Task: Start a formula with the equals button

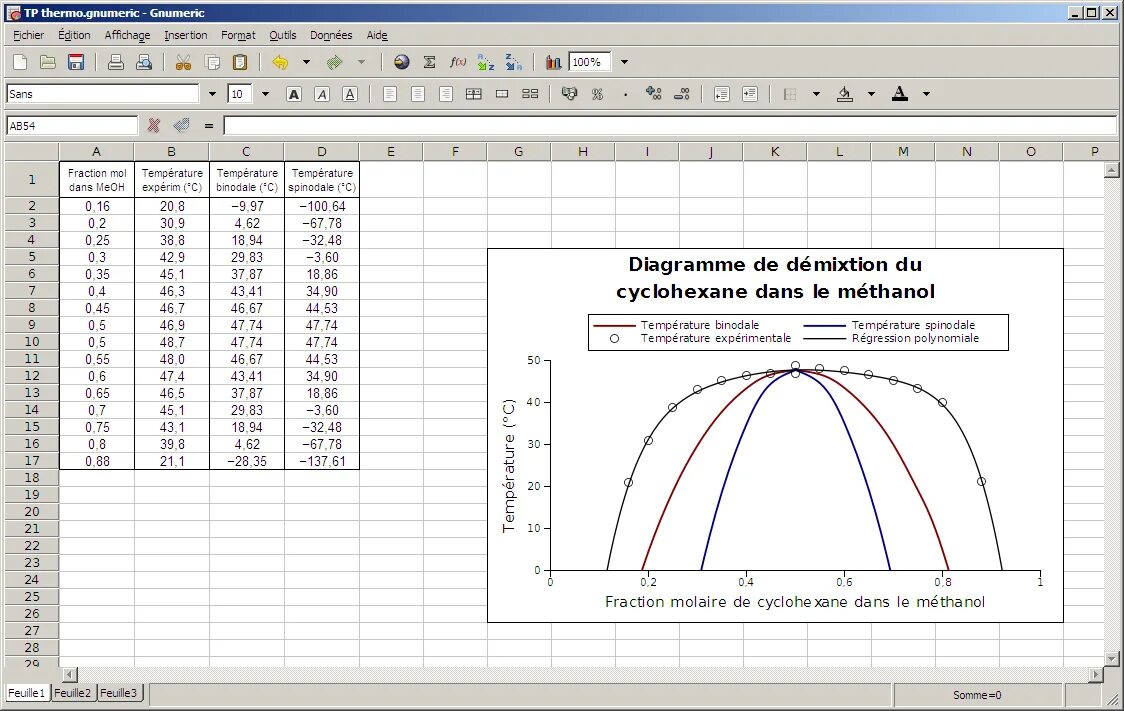Action: [209, 125]
